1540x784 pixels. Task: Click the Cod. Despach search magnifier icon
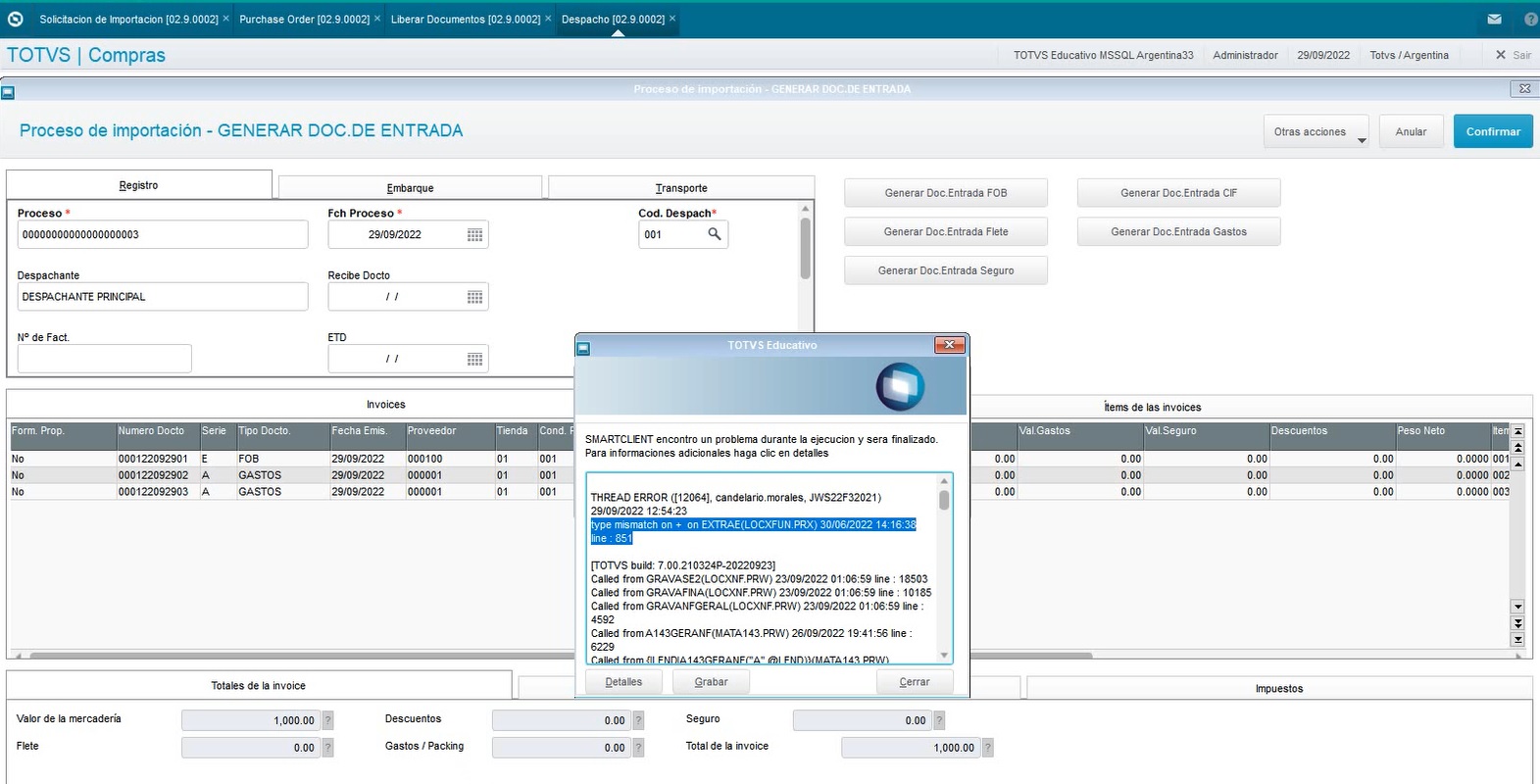pyautogui.click(x=715, y=234)
